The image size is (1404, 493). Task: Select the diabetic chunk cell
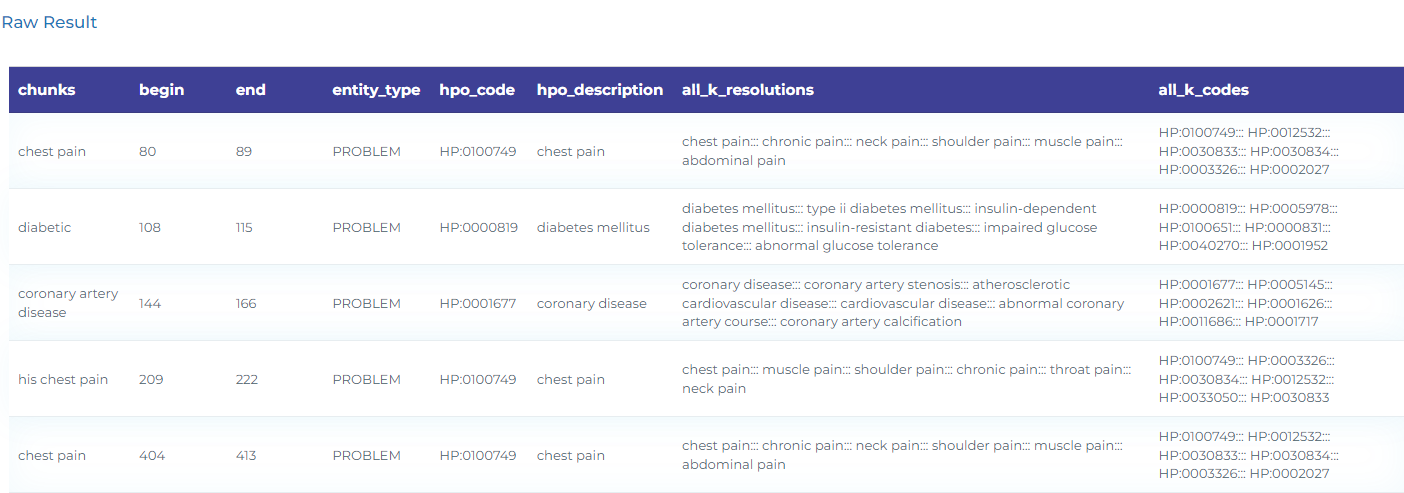[x=45, y=228]
